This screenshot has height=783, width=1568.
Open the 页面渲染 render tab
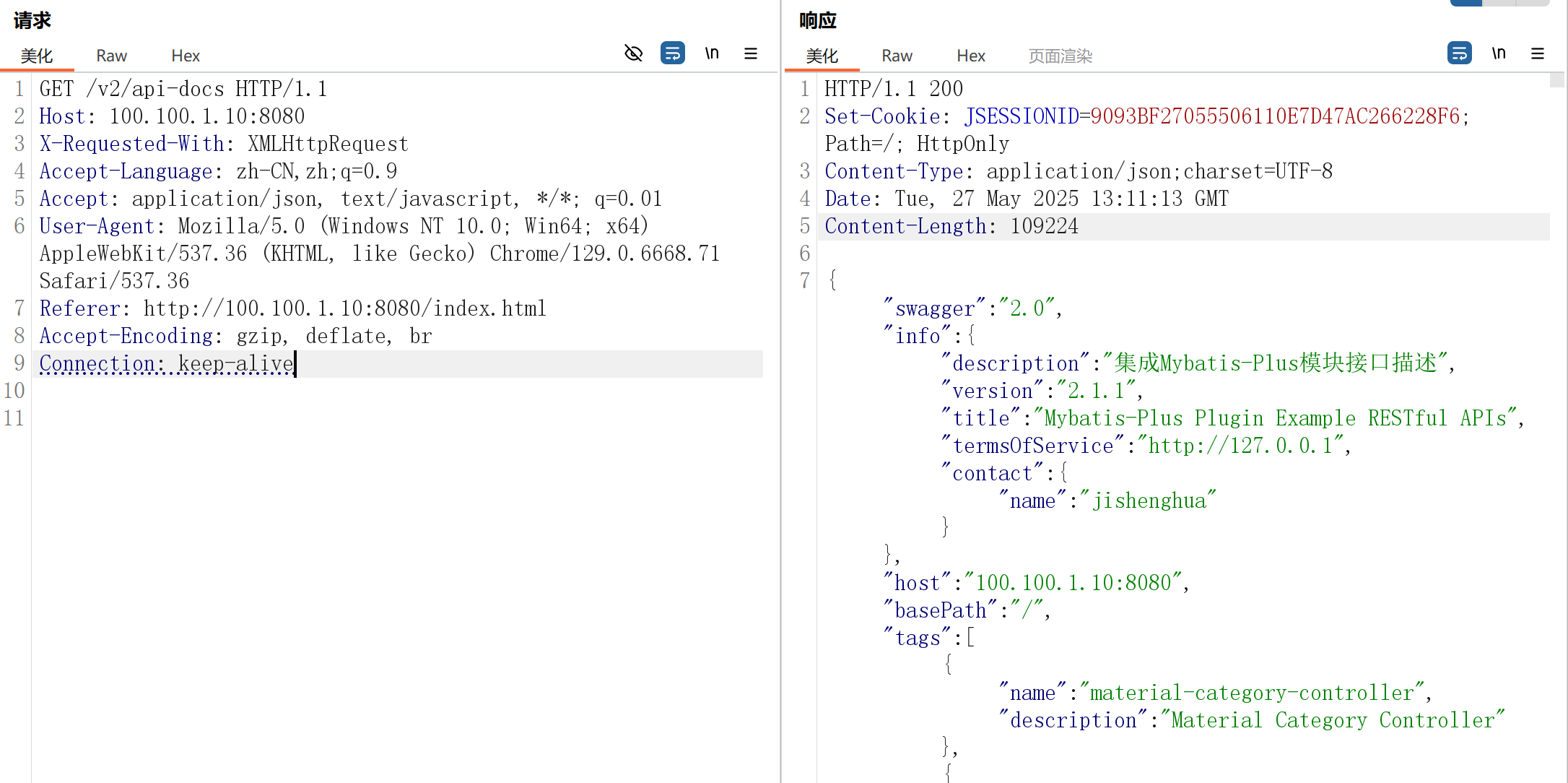1060,56
